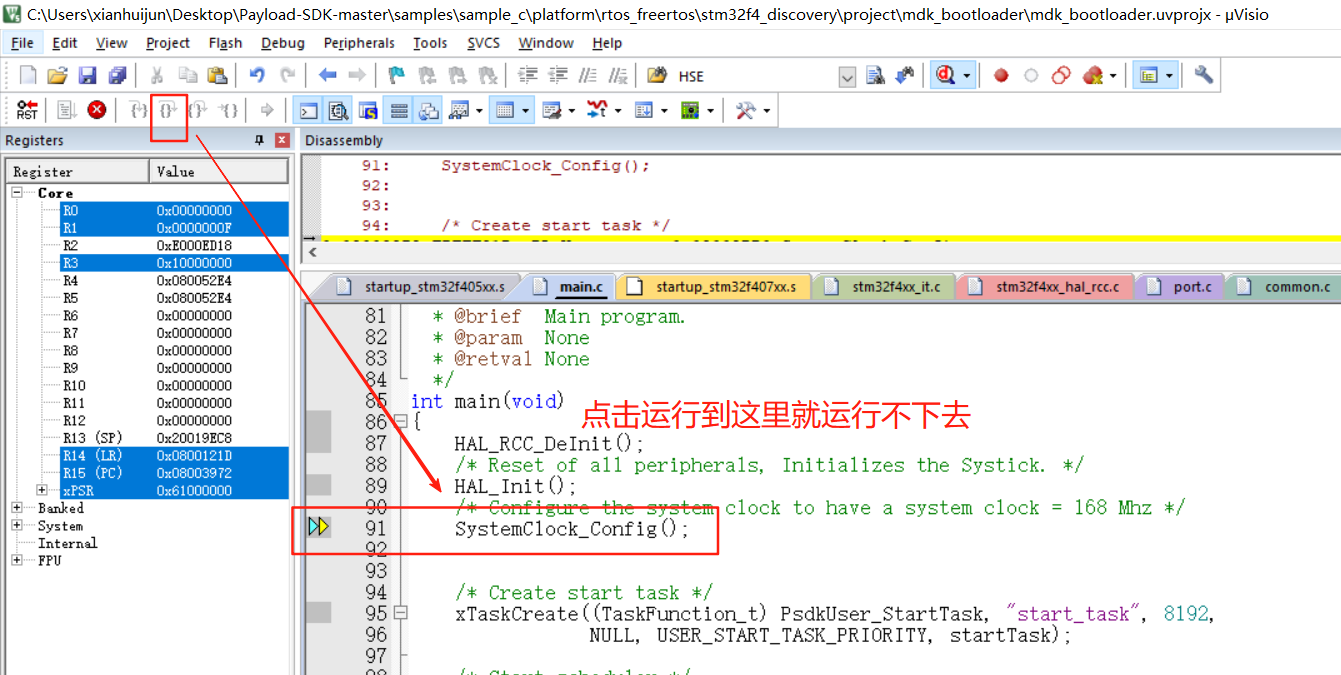Toggle the Memory Windows button
The height and width of the screenshot is (675, 1341).
point(506,110)
